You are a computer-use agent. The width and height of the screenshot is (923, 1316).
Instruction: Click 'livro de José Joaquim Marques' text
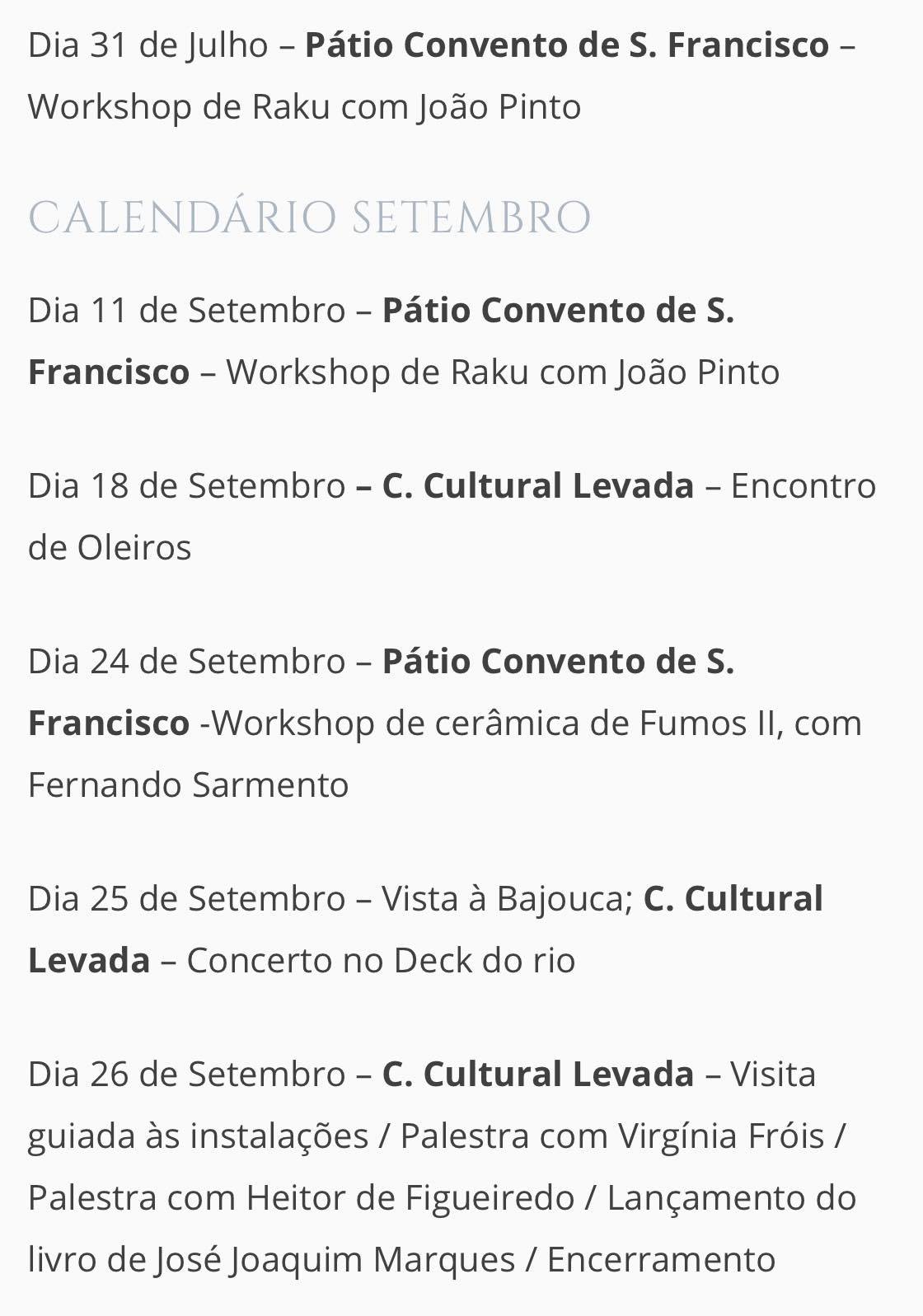[x=271, y=1259]
